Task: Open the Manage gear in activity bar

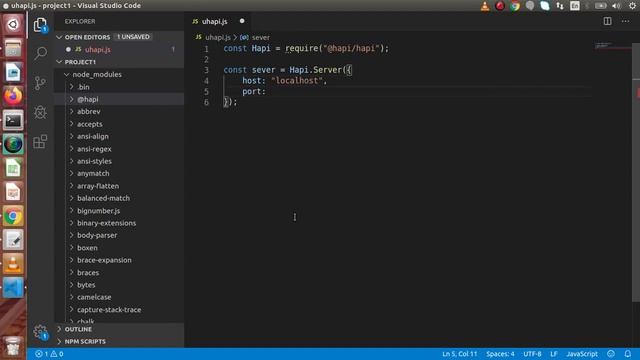Action: [x=40, y=332]
